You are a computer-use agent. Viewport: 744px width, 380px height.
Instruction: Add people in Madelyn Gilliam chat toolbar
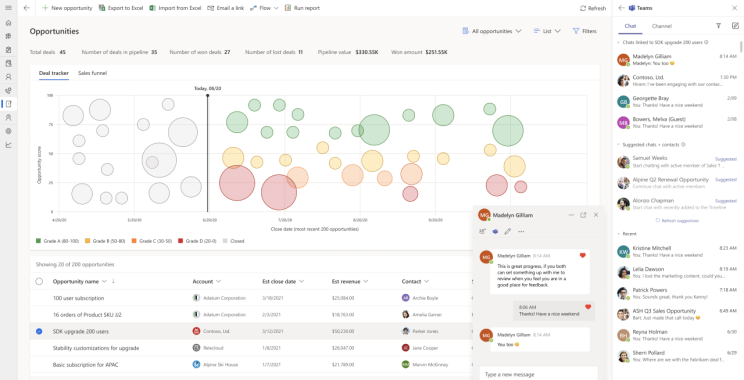[x=483, y=232]
